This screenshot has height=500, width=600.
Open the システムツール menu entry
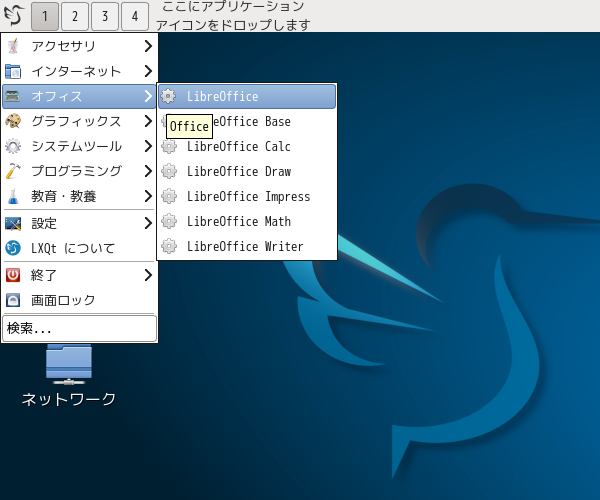[x=79, y=146]
